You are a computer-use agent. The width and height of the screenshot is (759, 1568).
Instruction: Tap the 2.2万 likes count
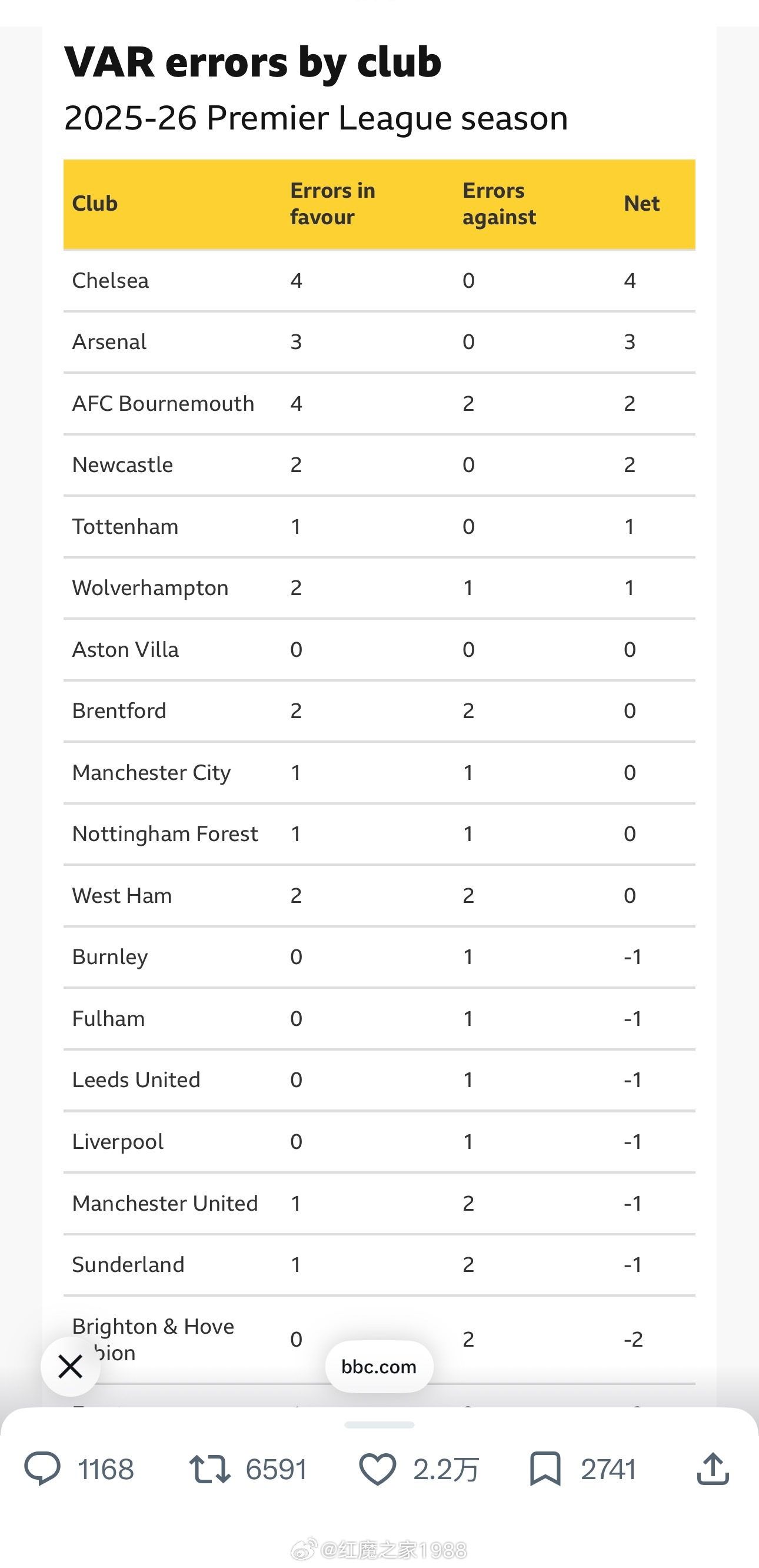tap(446, 1469)
